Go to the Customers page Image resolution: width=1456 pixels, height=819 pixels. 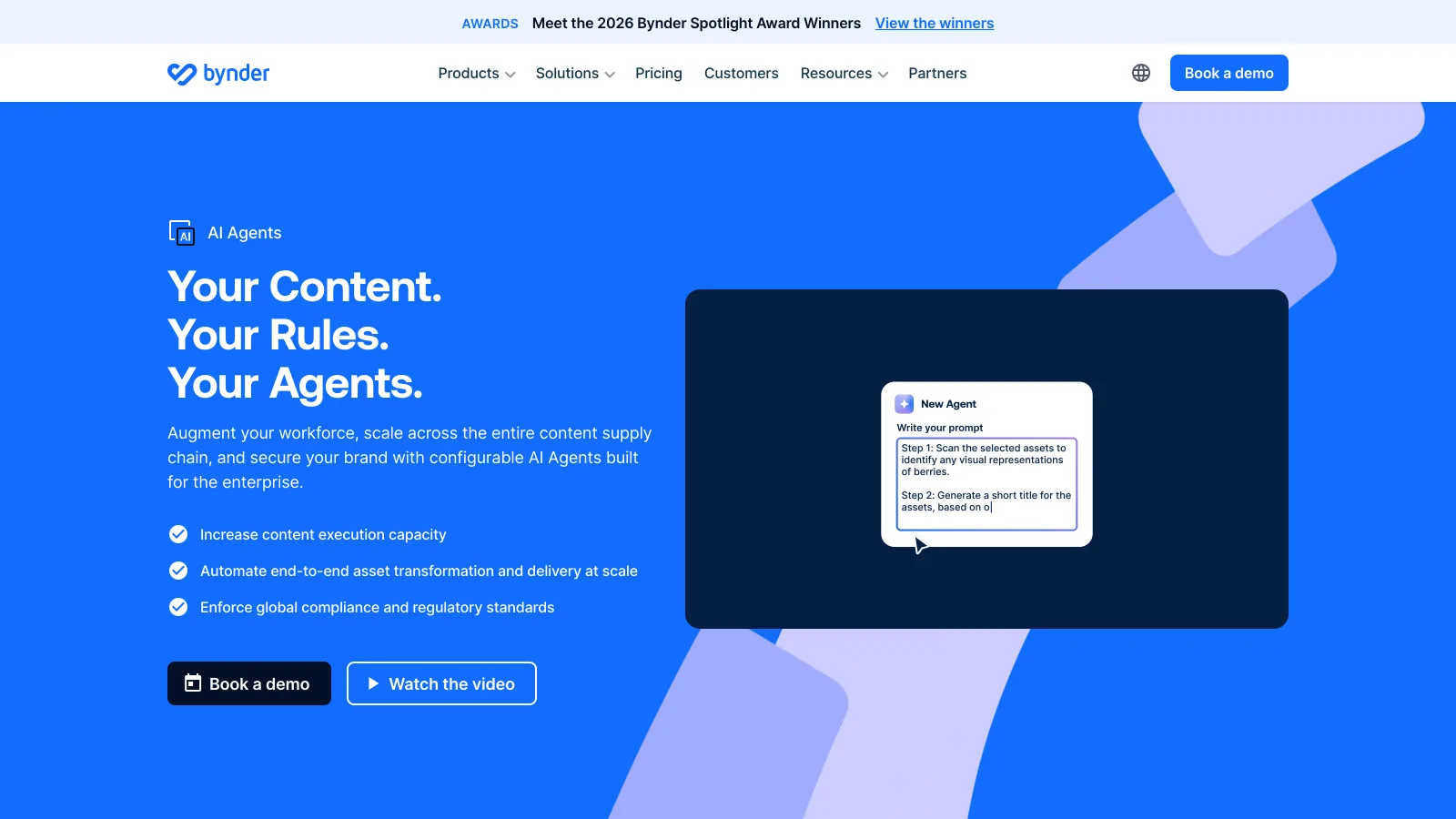click(x=742, y=73)
